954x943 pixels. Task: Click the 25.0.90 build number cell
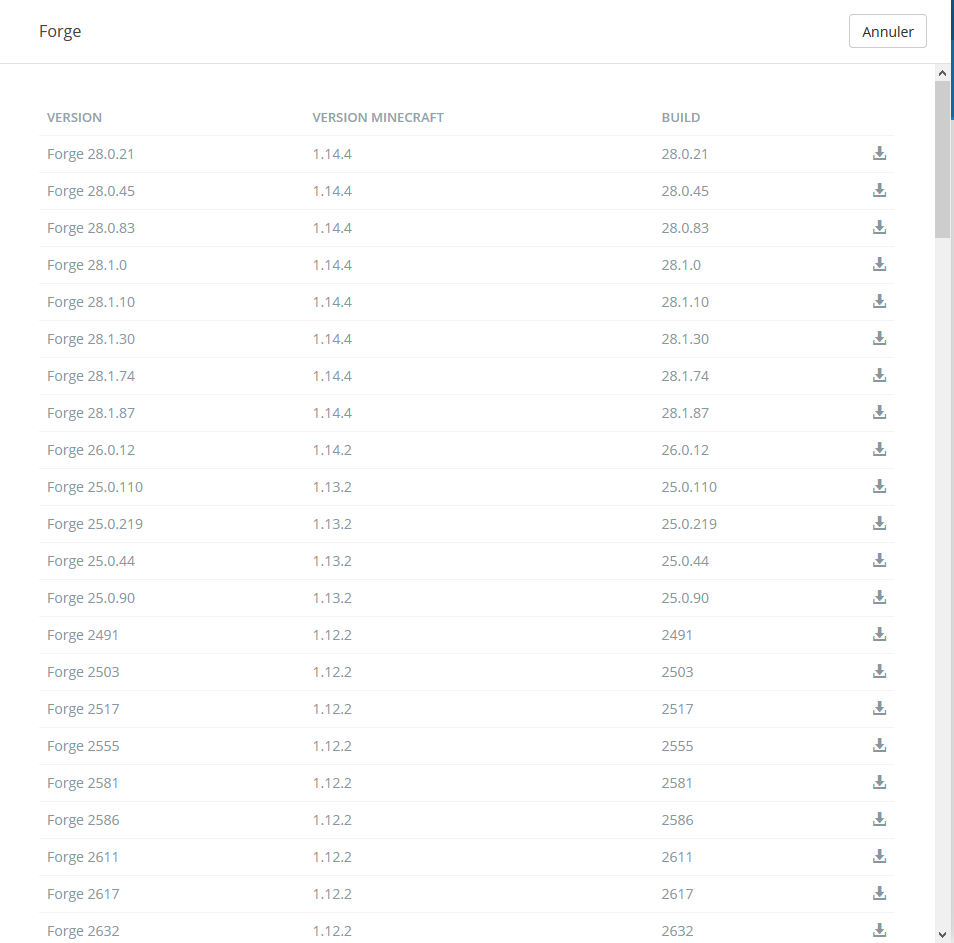click(x=685, y=598)
